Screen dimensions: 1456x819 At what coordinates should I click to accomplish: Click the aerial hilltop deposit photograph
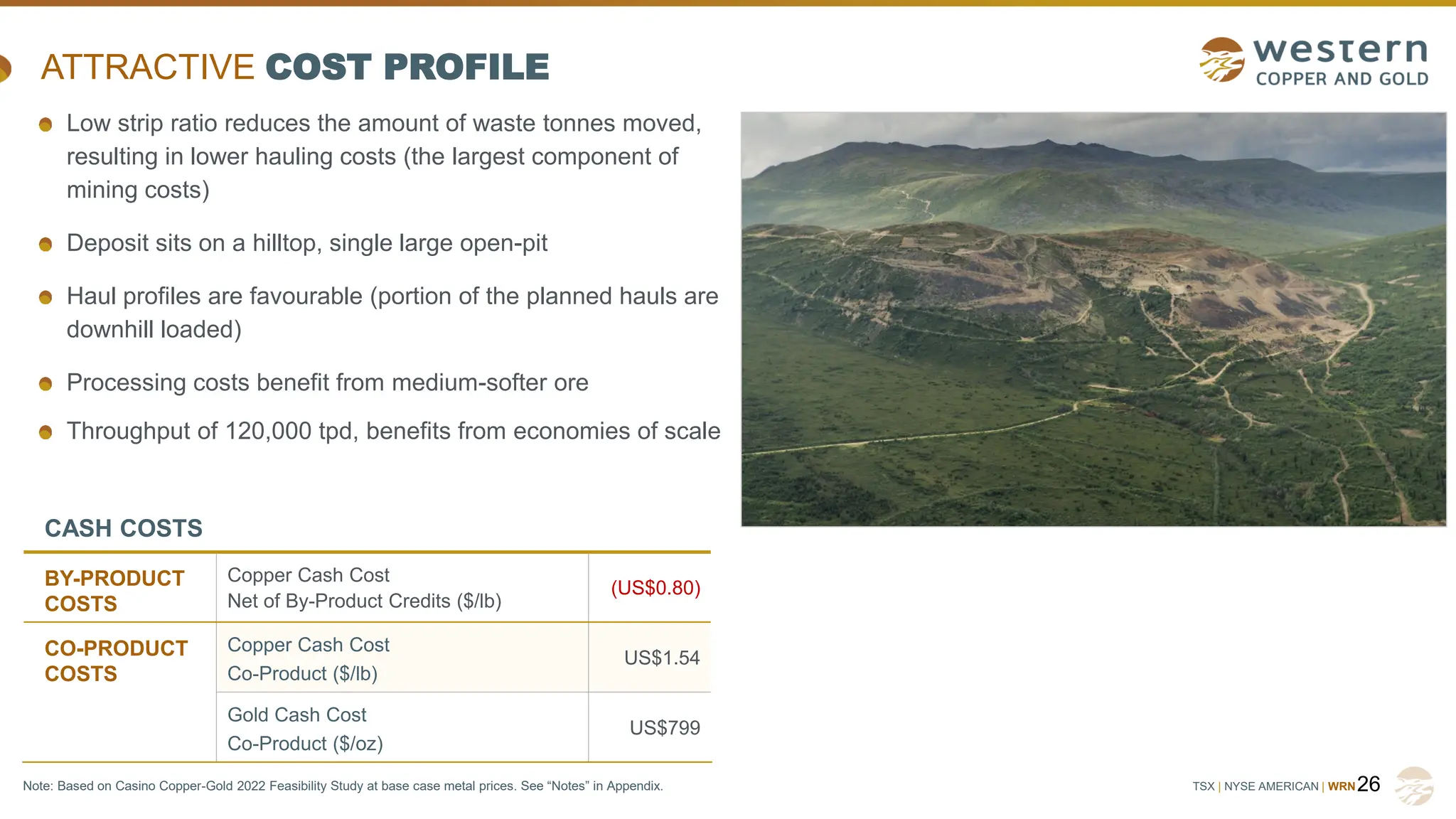(x=1093, y=319)
